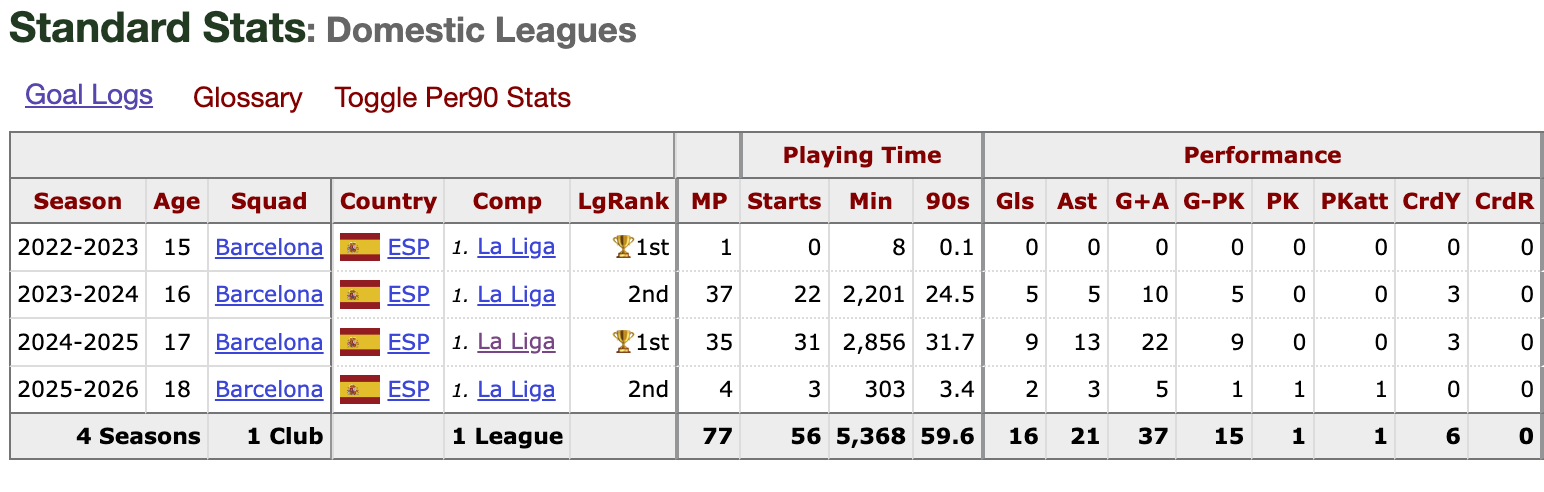Open the Goal Logs link
This screenshot has height=492, width=1544.
89,95
